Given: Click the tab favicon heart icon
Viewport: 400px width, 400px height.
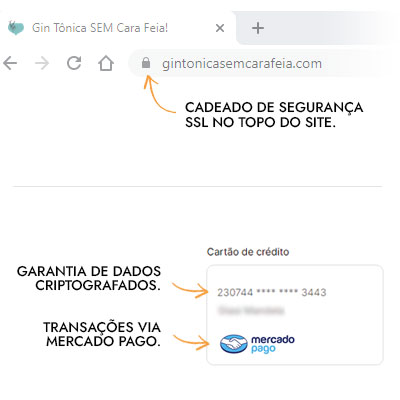Looking at the screenshot, I should coord(16,28).
